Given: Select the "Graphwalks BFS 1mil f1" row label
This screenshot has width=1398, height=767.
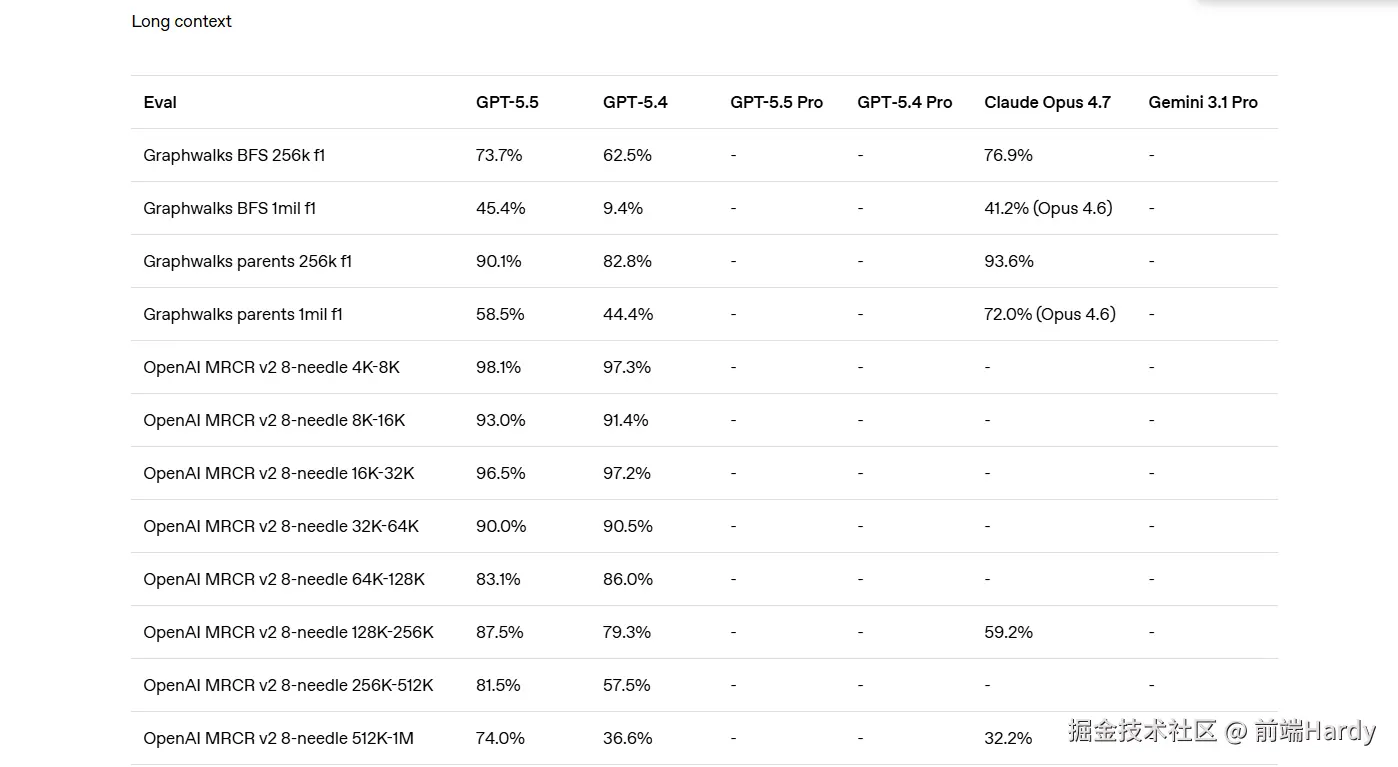Looking at the screenshot, I should pos(230,208).
